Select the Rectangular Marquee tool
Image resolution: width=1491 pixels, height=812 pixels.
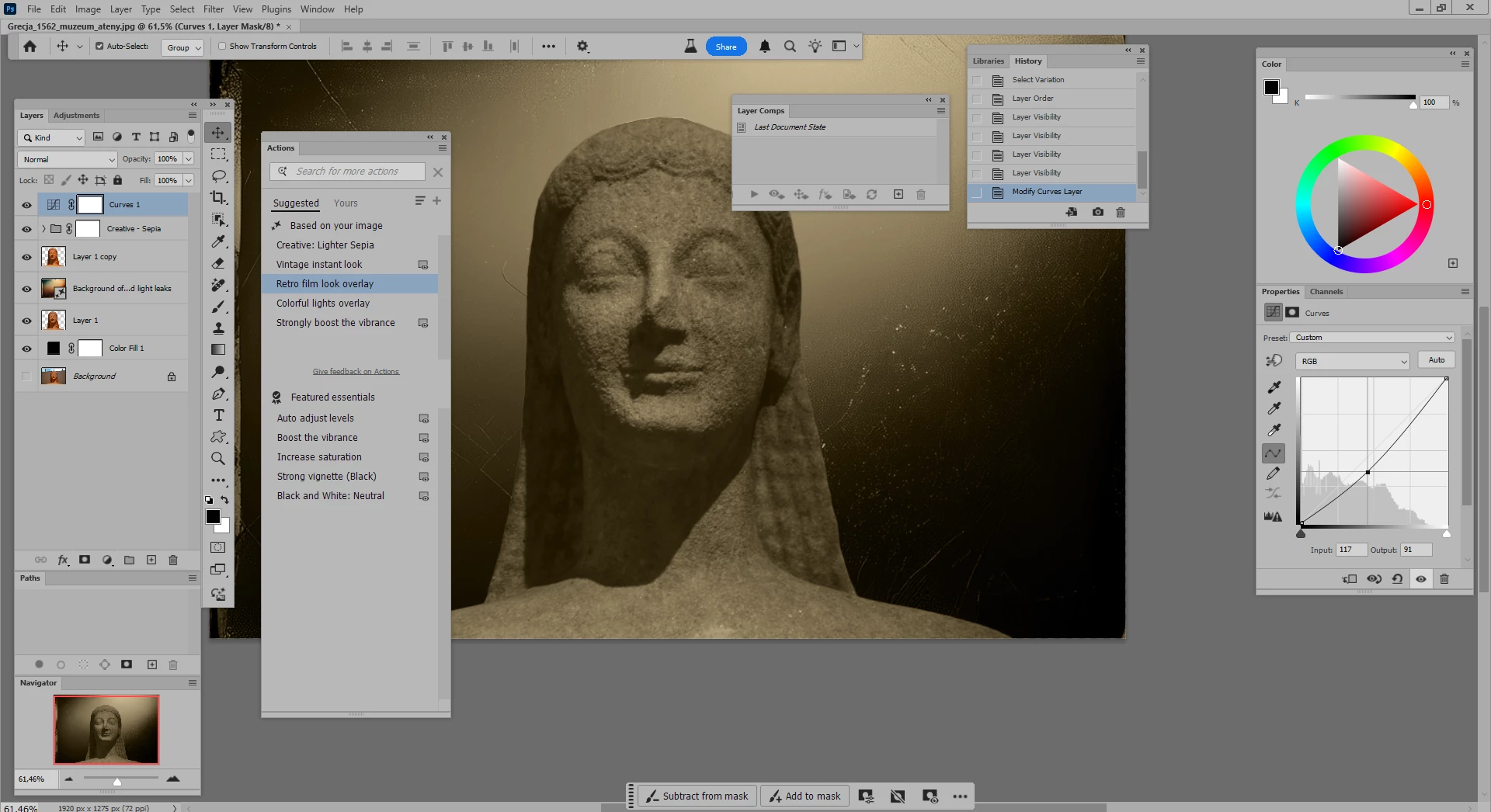(x=218, y=154)
